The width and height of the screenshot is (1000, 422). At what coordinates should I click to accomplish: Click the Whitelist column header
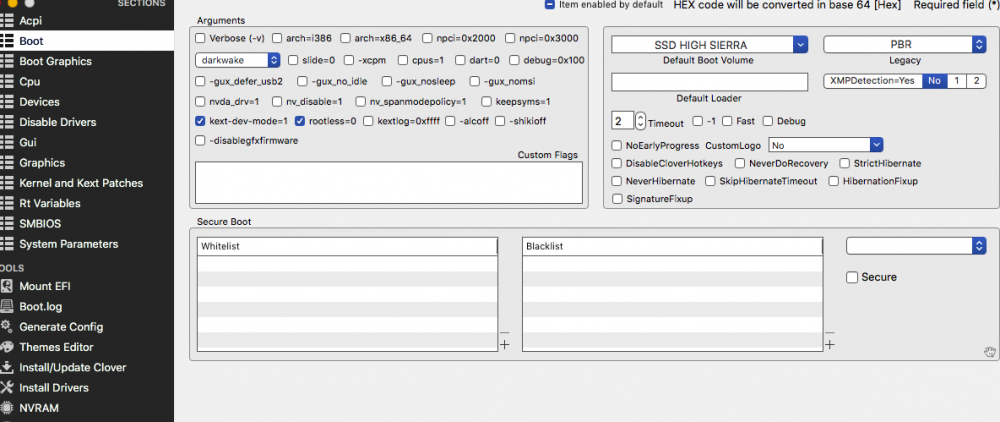tap(347, 246)
